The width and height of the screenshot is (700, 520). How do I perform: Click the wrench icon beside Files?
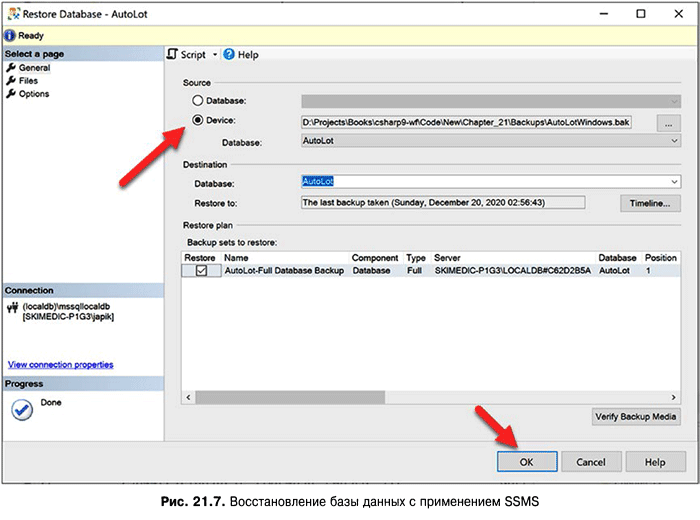pyautogui.click(x=11, y=81)
